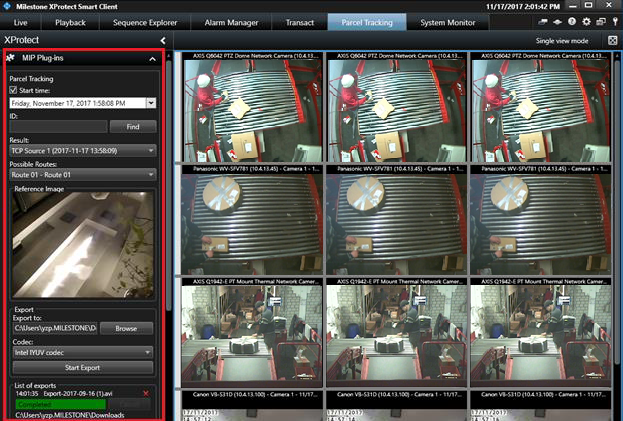Remove export with the red X icon
This screenshot has width=623, height=421.
coord(146,394)
